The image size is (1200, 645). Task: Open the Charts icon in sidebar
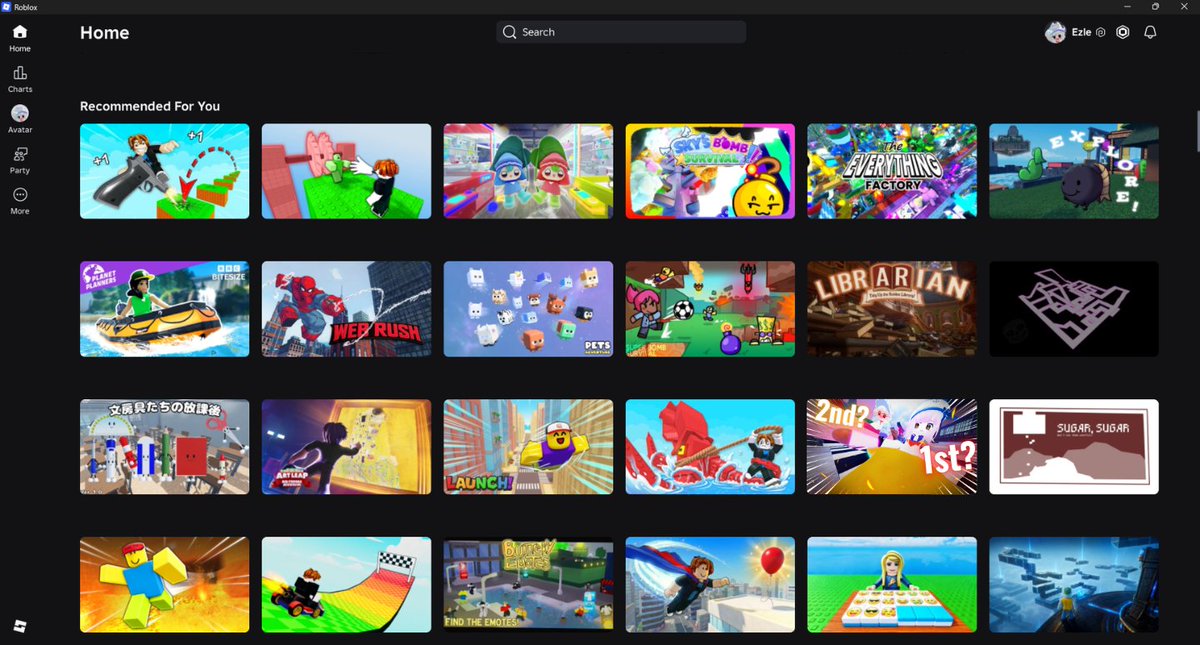(20, 73)
